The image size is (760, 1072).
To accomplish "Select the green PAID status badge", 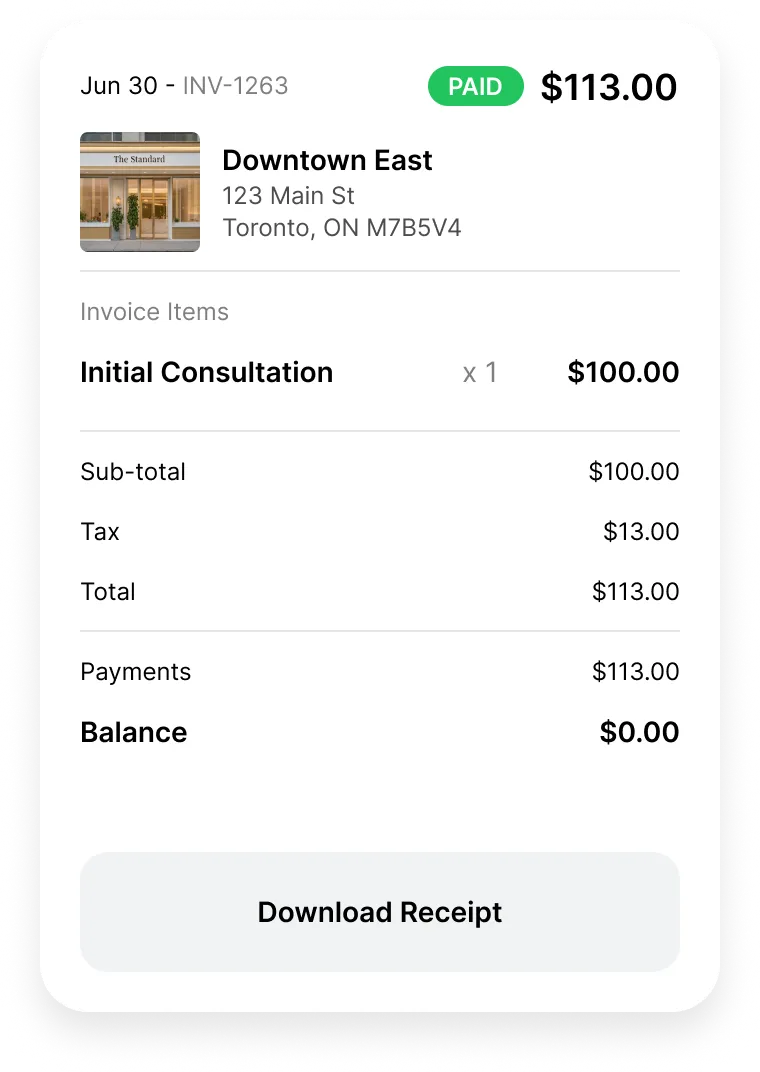I will [475, 86].
